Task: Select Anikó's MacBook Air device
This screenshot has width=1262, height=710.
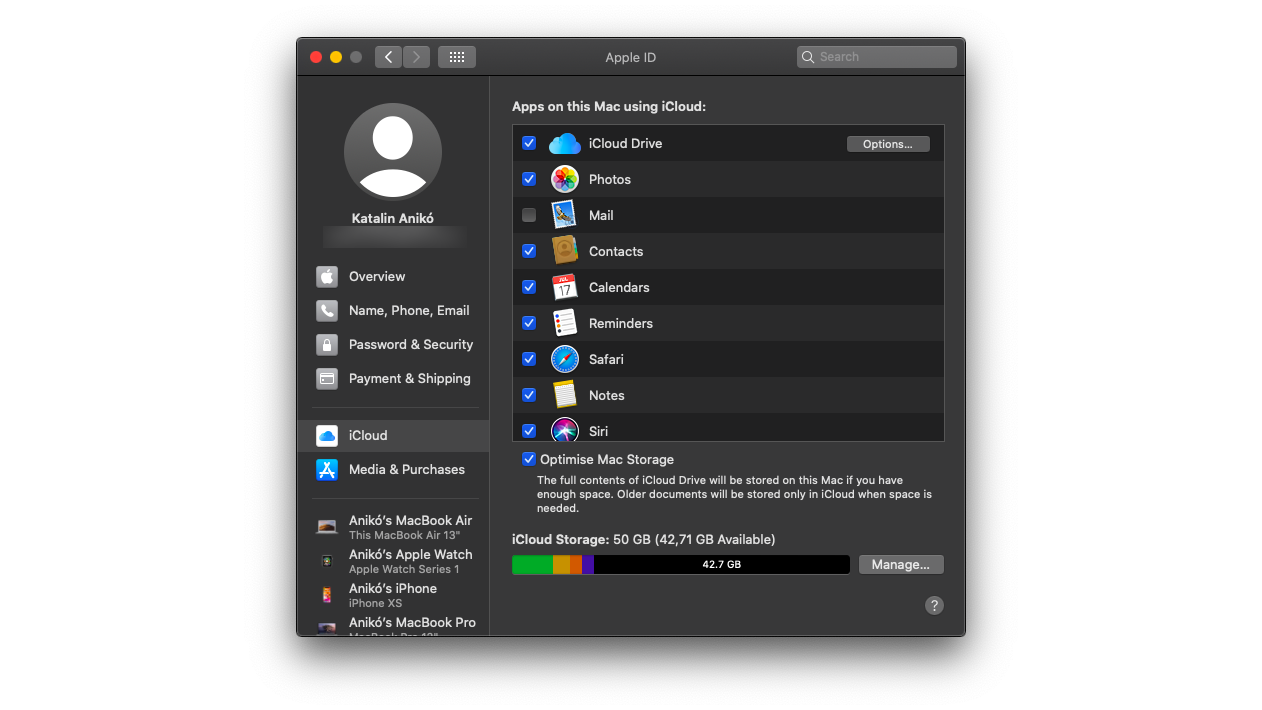Action: (x=393, y=527)
